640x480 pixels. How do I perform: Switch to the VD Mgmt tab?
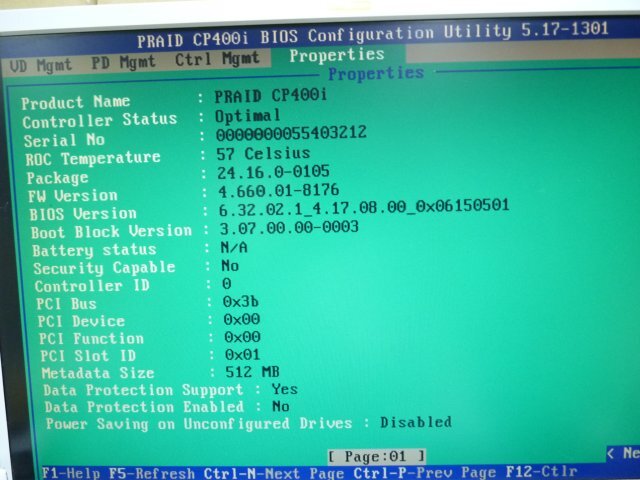40,65
